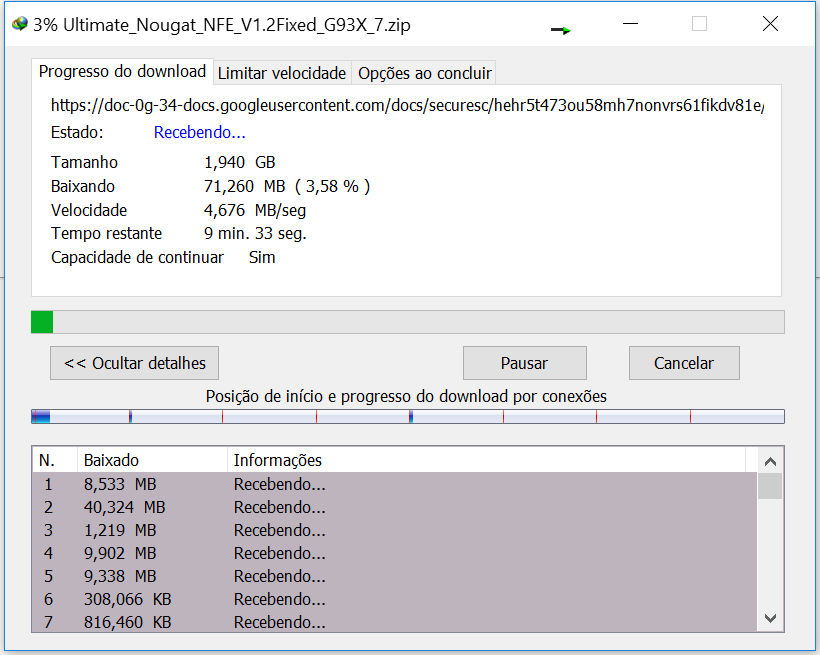The image size is (820, 655).
Task: Click the Informações column header
Action: point(486,460)
